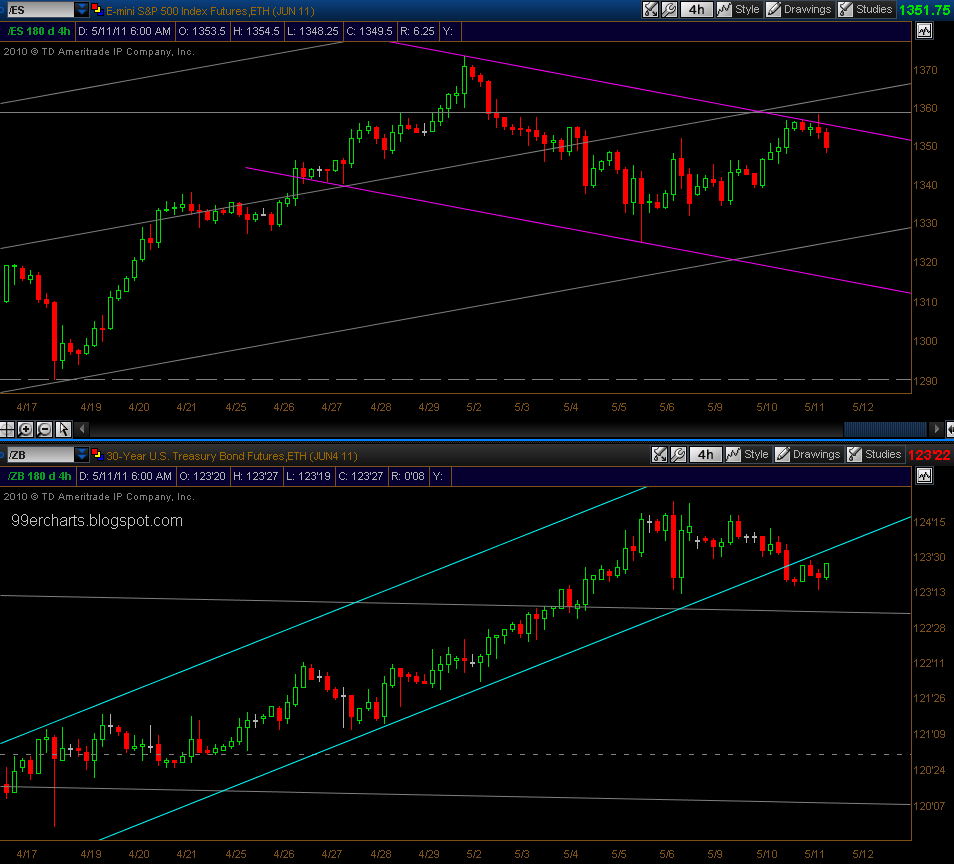Click the zoom out magnifier icon
The height and width of the screenshot is (864, 954).
[x=45, y=429]
